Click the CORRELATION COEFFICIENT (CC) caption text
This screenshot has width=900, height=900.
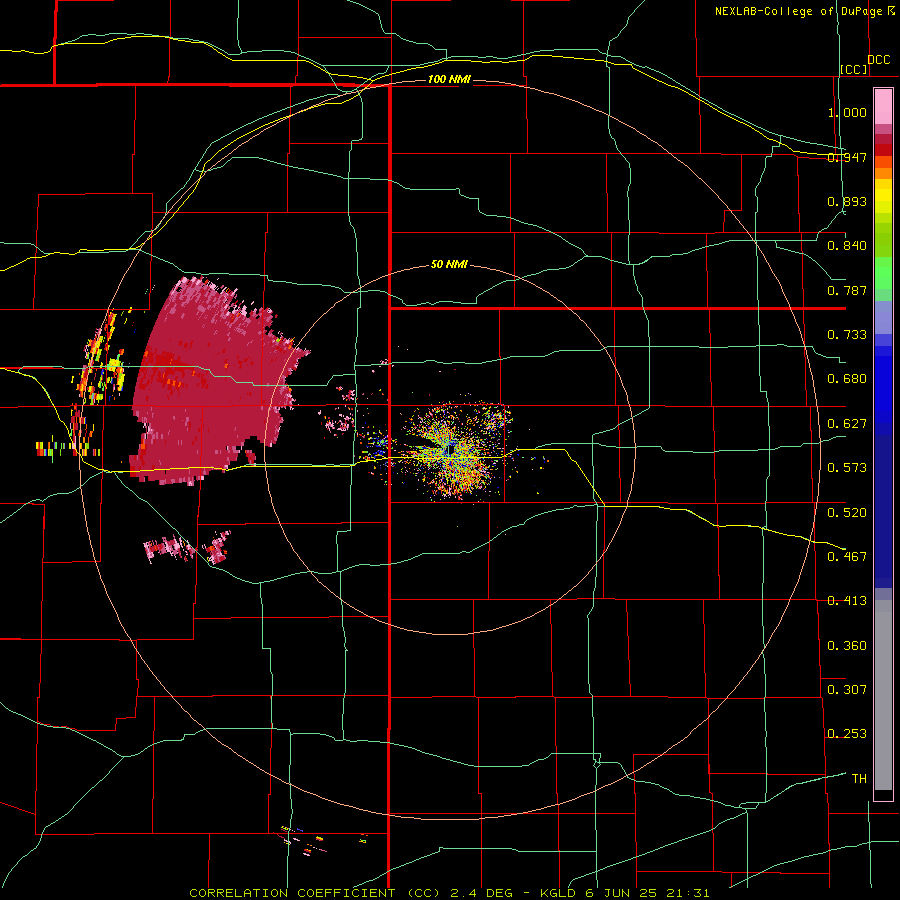coord(315,893)
